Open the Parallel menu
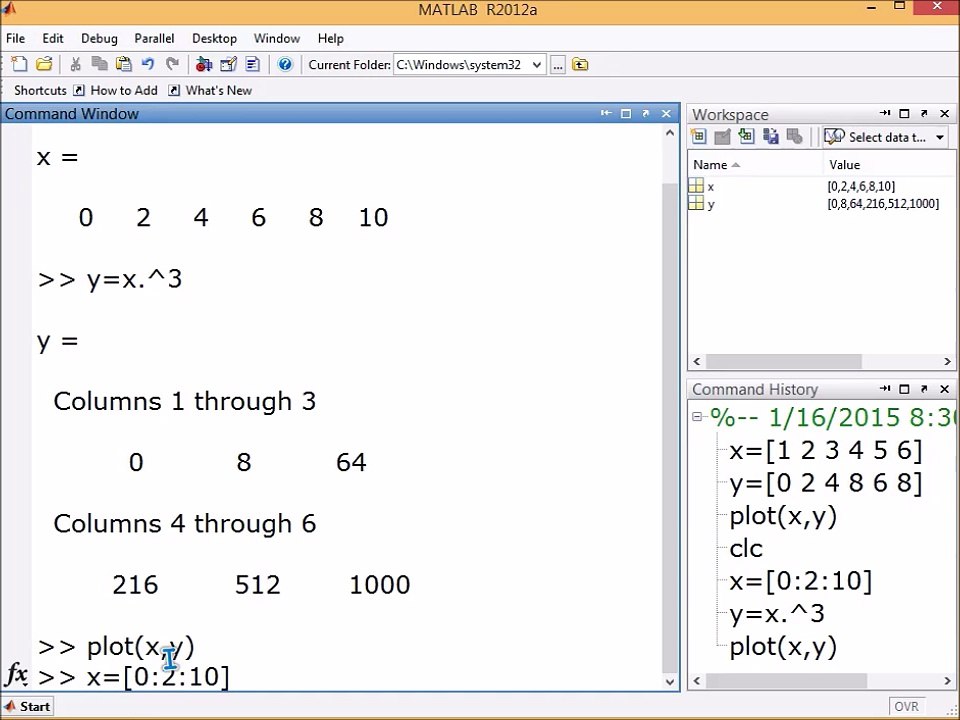960x720 pixels. [x=154, y=38]
